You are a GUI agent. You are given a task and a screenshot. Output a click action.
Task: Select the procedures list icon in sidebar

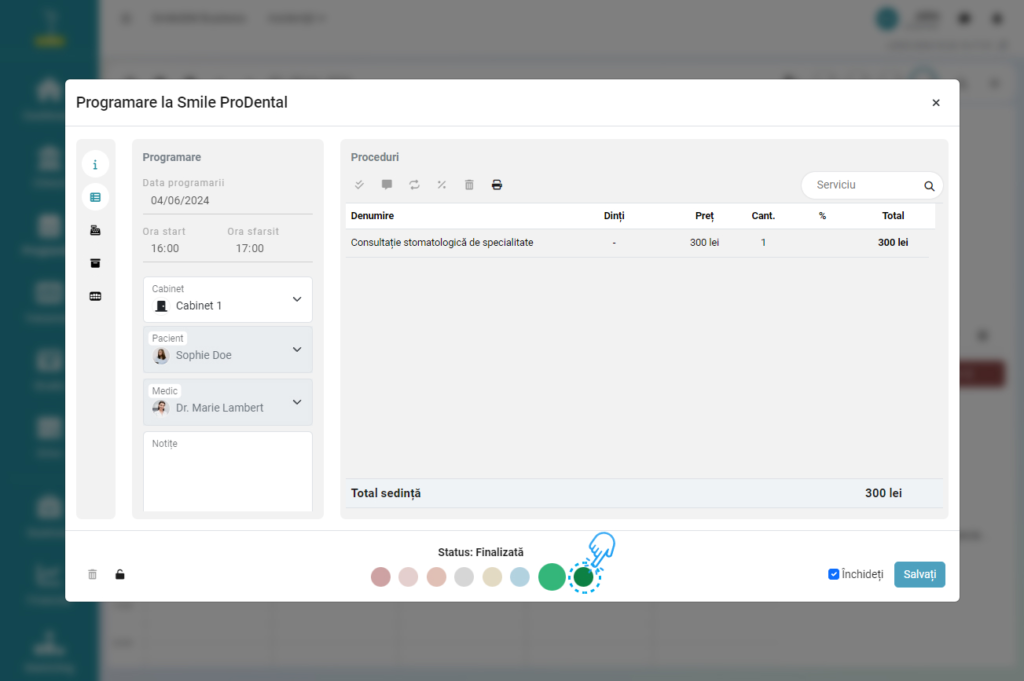95,197
